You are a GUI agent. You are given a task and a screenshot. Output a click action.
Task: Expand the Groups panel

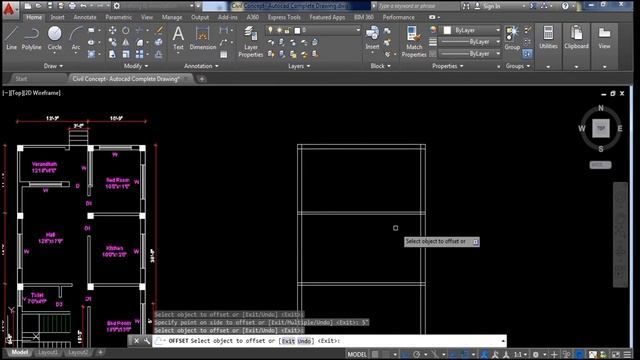(518, 66)
